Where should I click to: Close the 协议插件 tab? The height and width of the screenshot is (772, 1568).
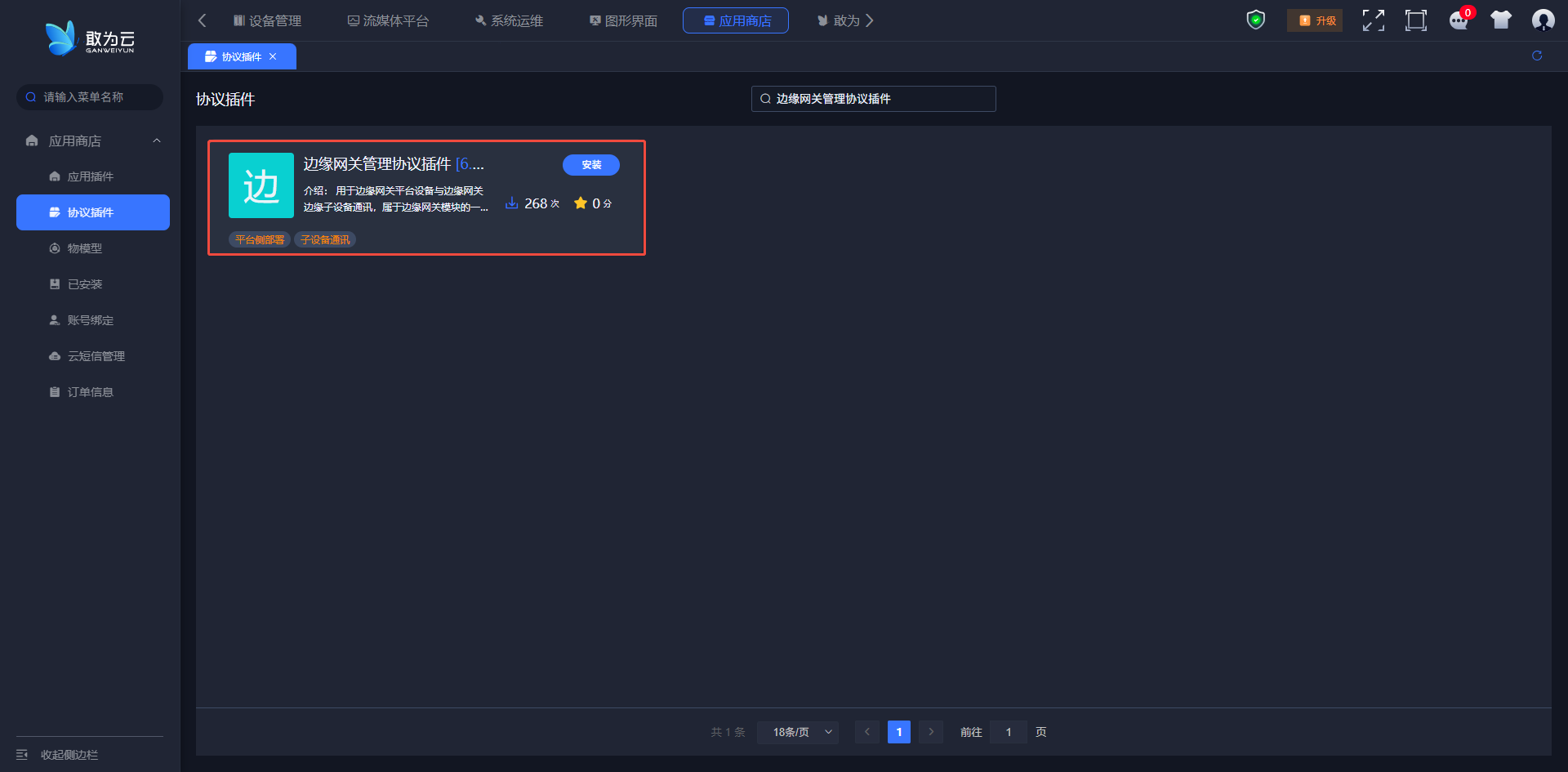tap(273, 56)
